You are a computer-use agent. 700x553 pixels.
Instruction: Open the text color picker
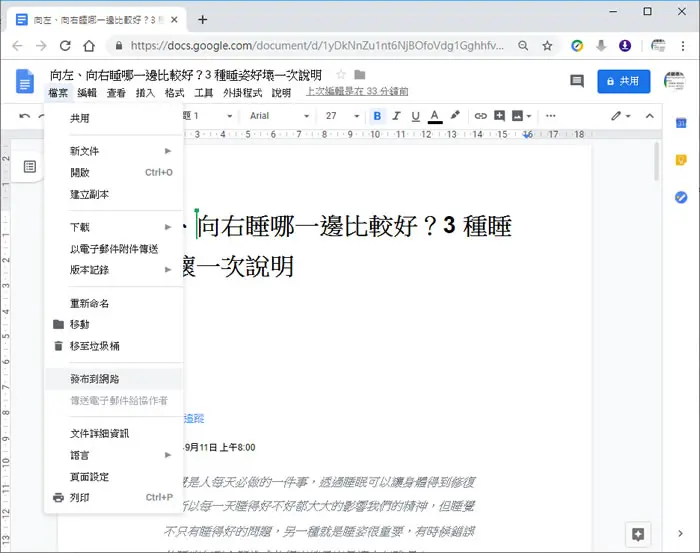(x=435, y=116)
